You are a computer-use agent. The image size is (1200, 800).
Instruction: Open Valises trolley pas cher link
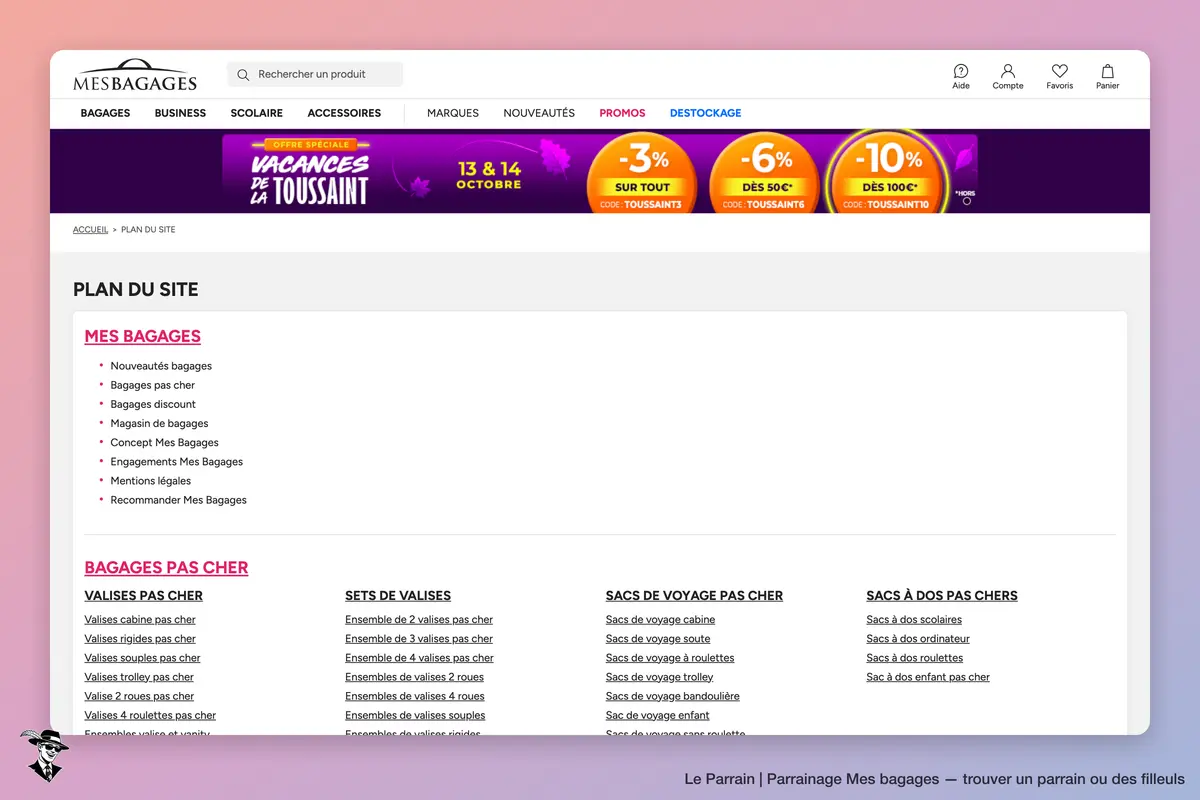(x=139, y=677)
